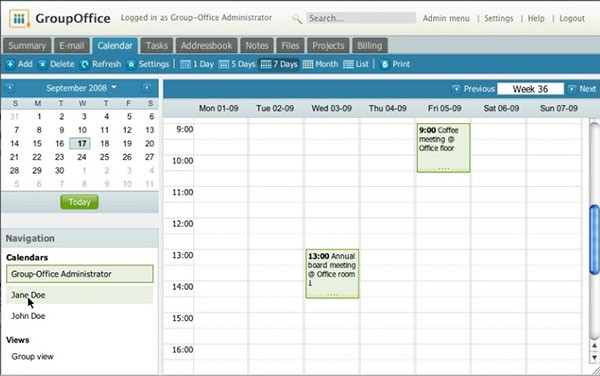Open the Notes tab
Viewport: 600px width, 376px height.
[x=257, y=46]
